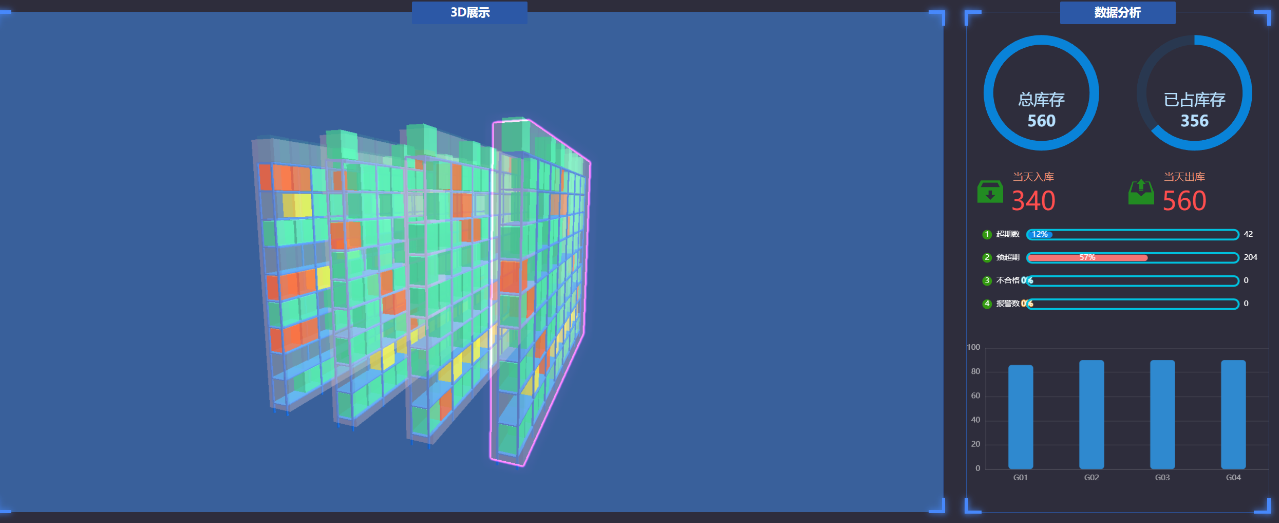Click the green number 2 badge
This screenshot has width=1279, height=523.
point(987,258)
